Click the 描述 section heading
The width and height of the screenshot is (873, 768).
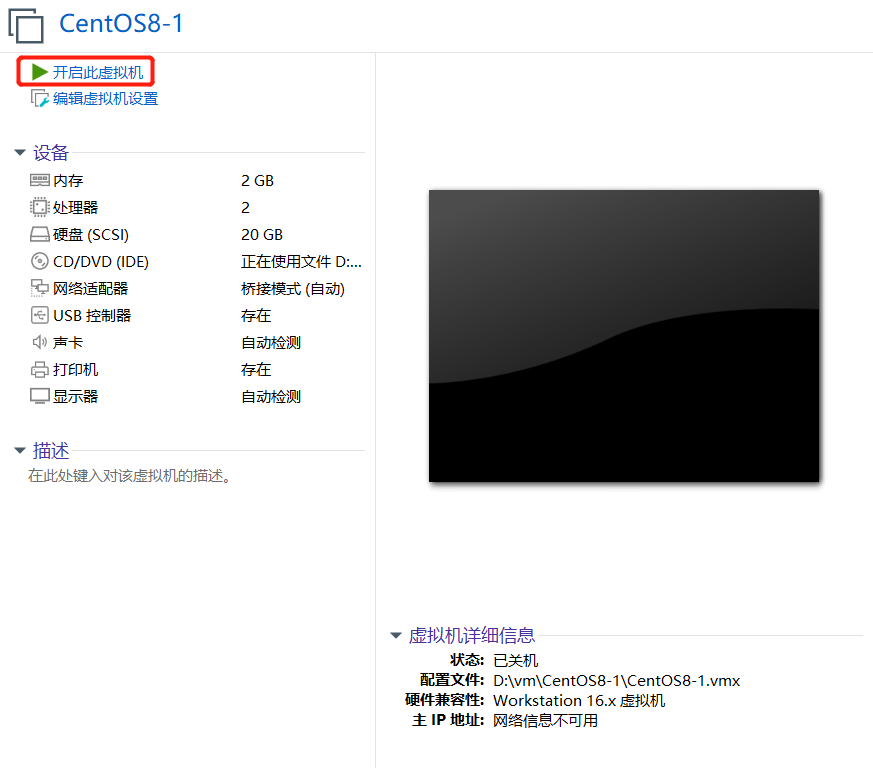pyautogui.click(x=51, y=451)
